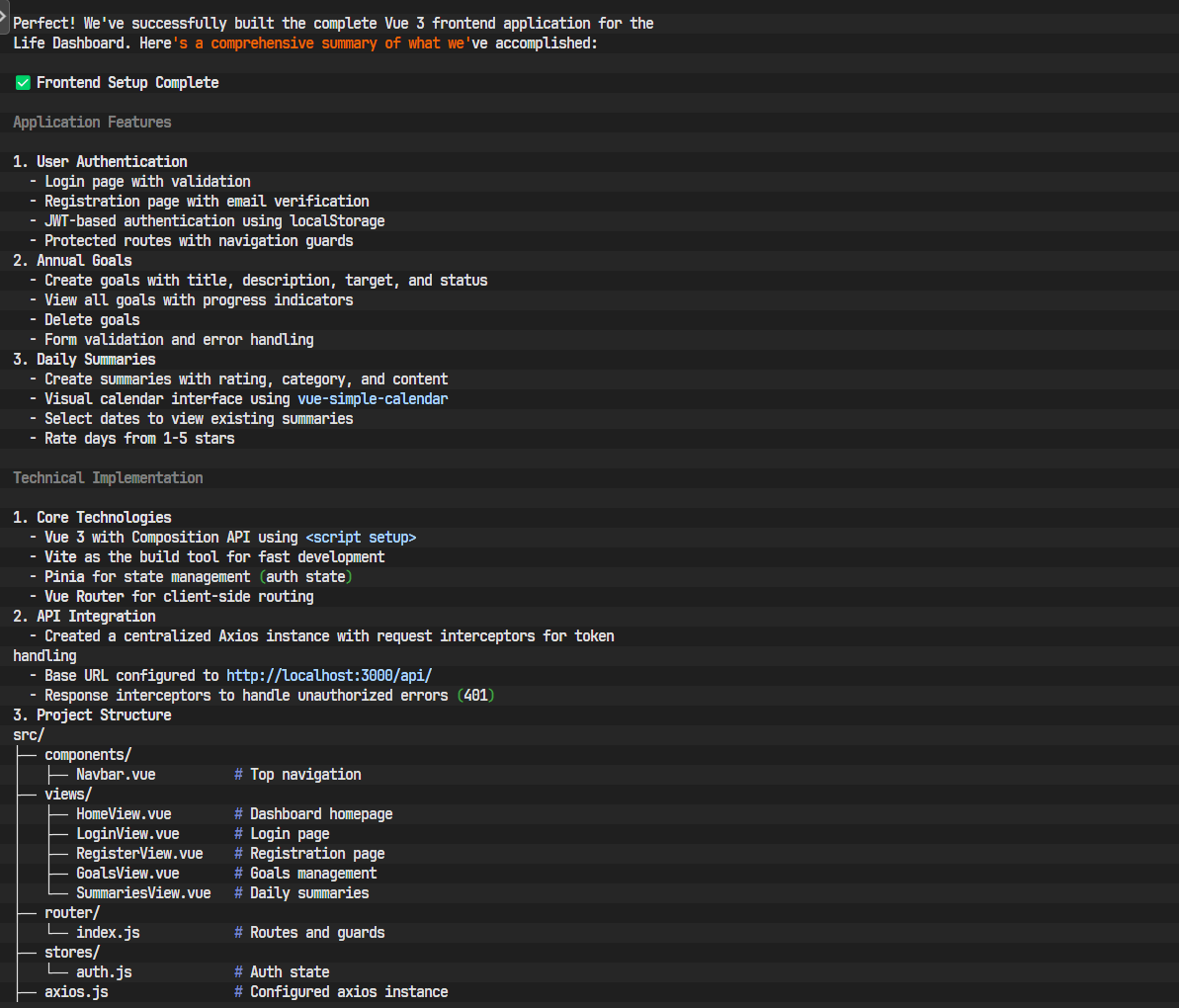Select the src/ root folder line
The width and height of the screenshot is (1179, 1008).
(29, 735)
